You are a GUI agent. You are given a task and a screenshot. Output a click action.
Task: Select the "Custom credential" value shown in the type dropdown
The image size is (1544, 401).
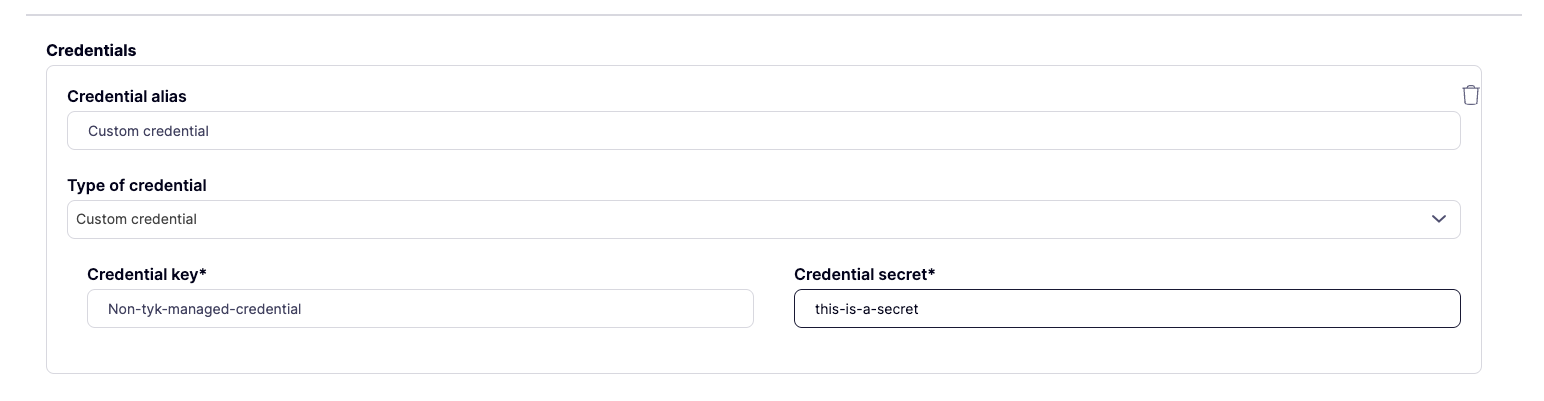point(137,219)
